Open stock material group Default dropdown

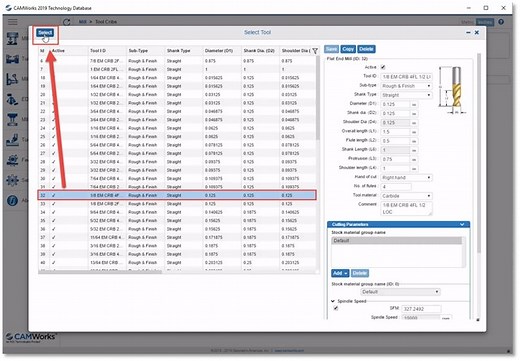click(400, 292)
